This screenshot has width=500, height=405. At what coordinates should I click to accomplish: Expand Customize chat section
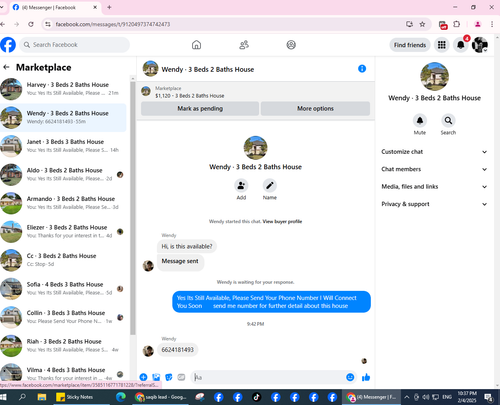434,152
